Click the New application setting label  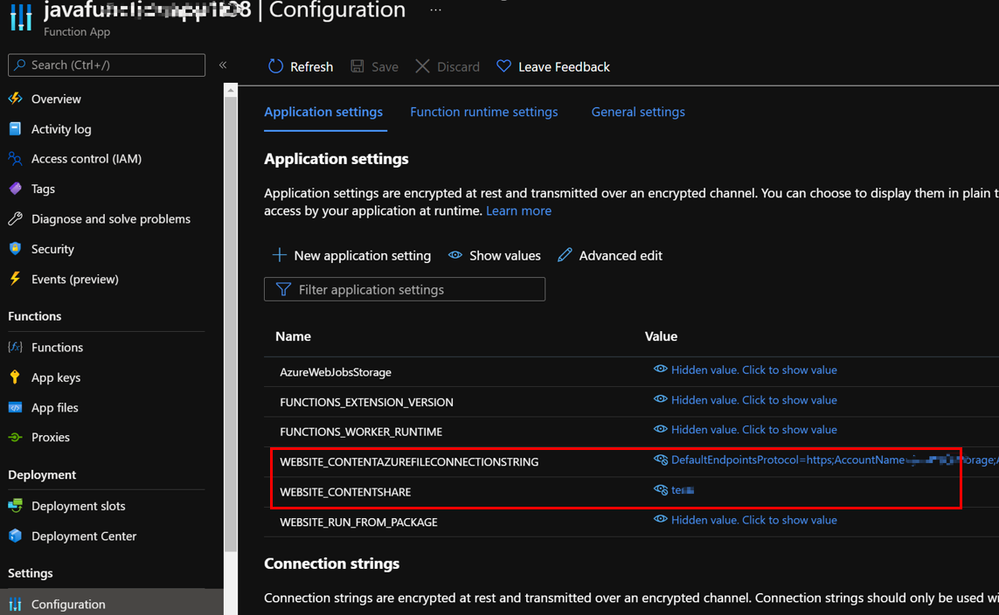tap(363, 256)
